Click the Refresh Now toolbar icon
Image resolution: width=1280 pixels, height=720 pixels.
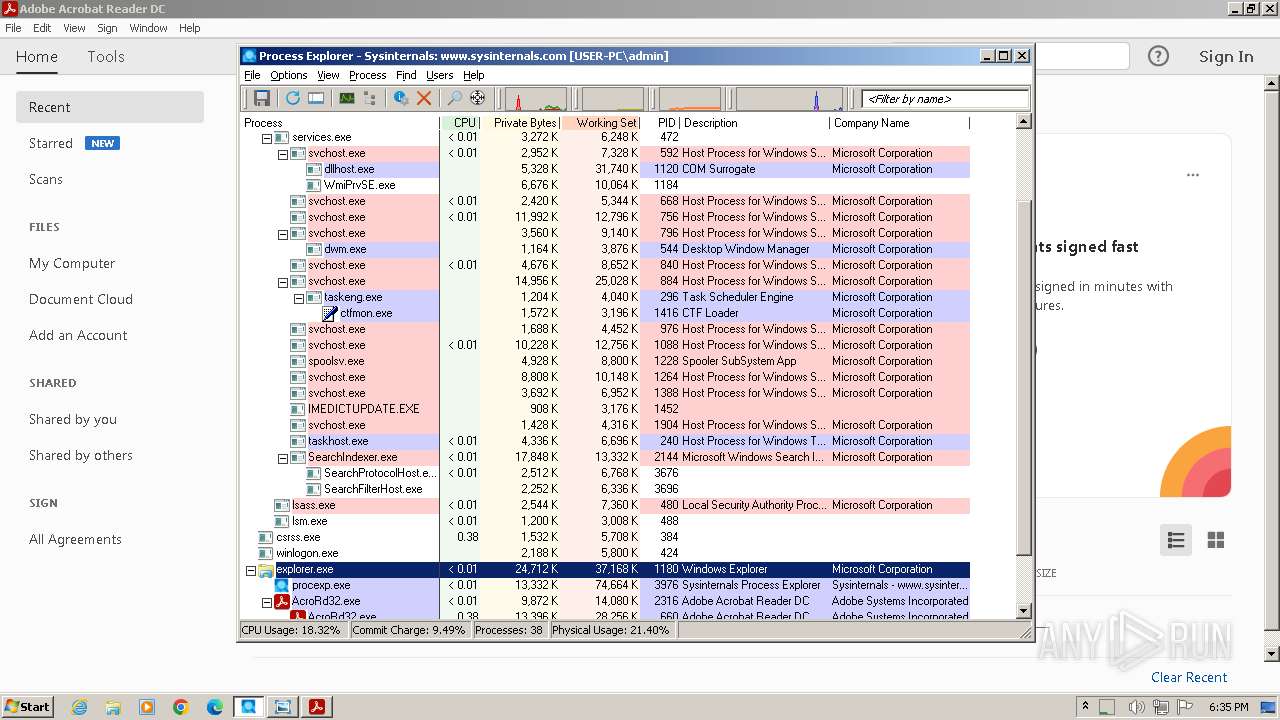point(293,98)
